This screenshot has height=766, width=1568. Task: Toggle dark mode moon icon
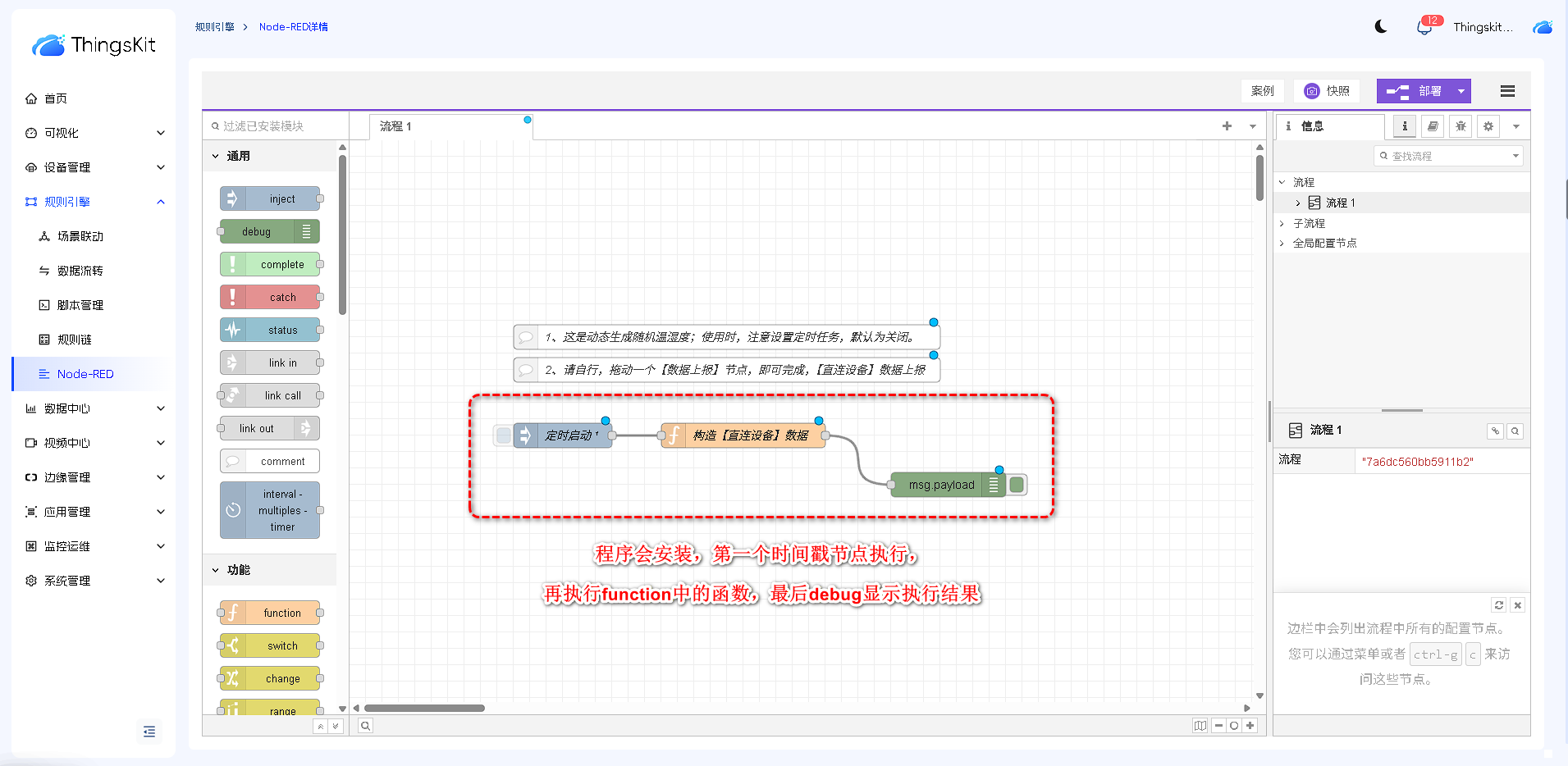click(x=1381, y=27)
